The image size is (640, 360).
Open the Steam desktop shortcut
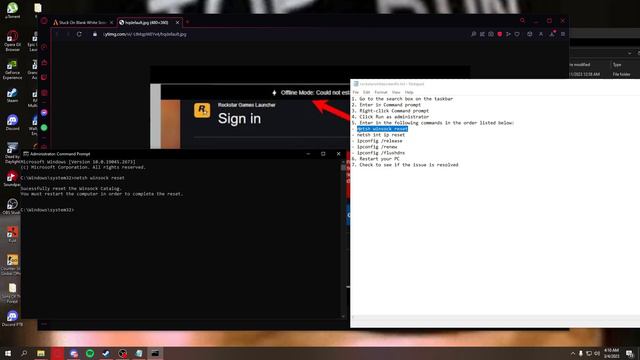pyautogui.click(x=12, y=96)
